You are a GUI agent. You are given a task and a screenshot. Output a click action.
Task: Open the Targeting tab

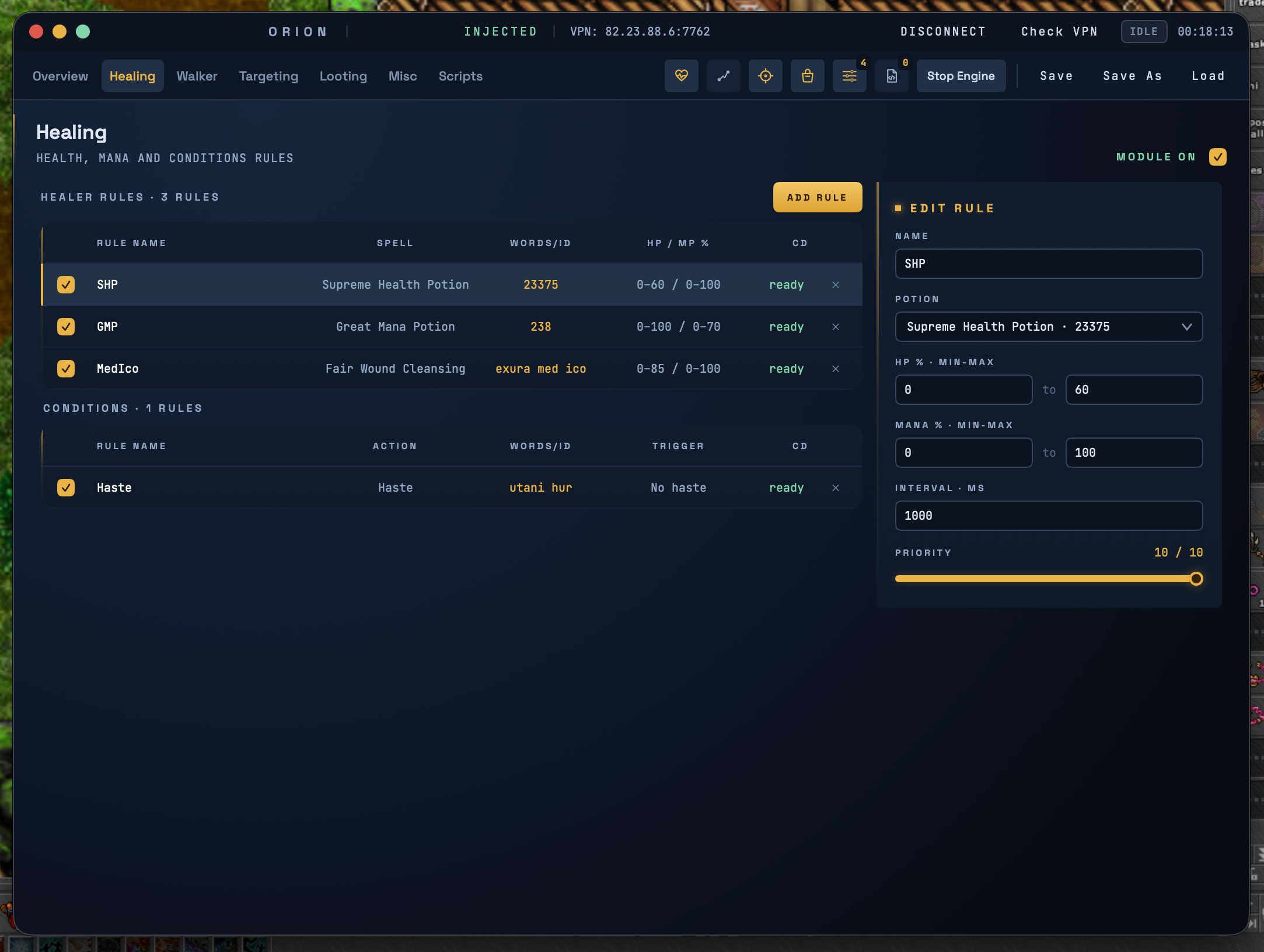point(268,76)
